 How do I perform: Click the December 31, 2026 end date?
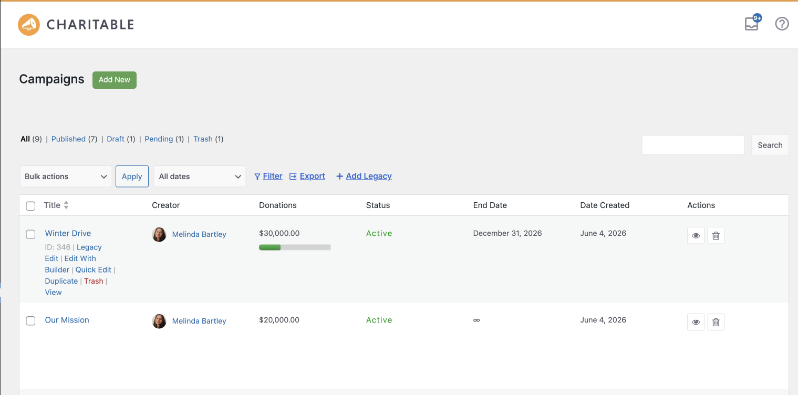(507, 233)
